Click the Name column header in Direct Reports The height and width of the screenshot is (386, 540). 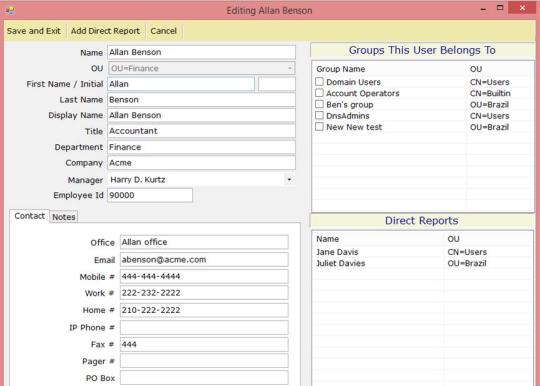click(328, 239)
